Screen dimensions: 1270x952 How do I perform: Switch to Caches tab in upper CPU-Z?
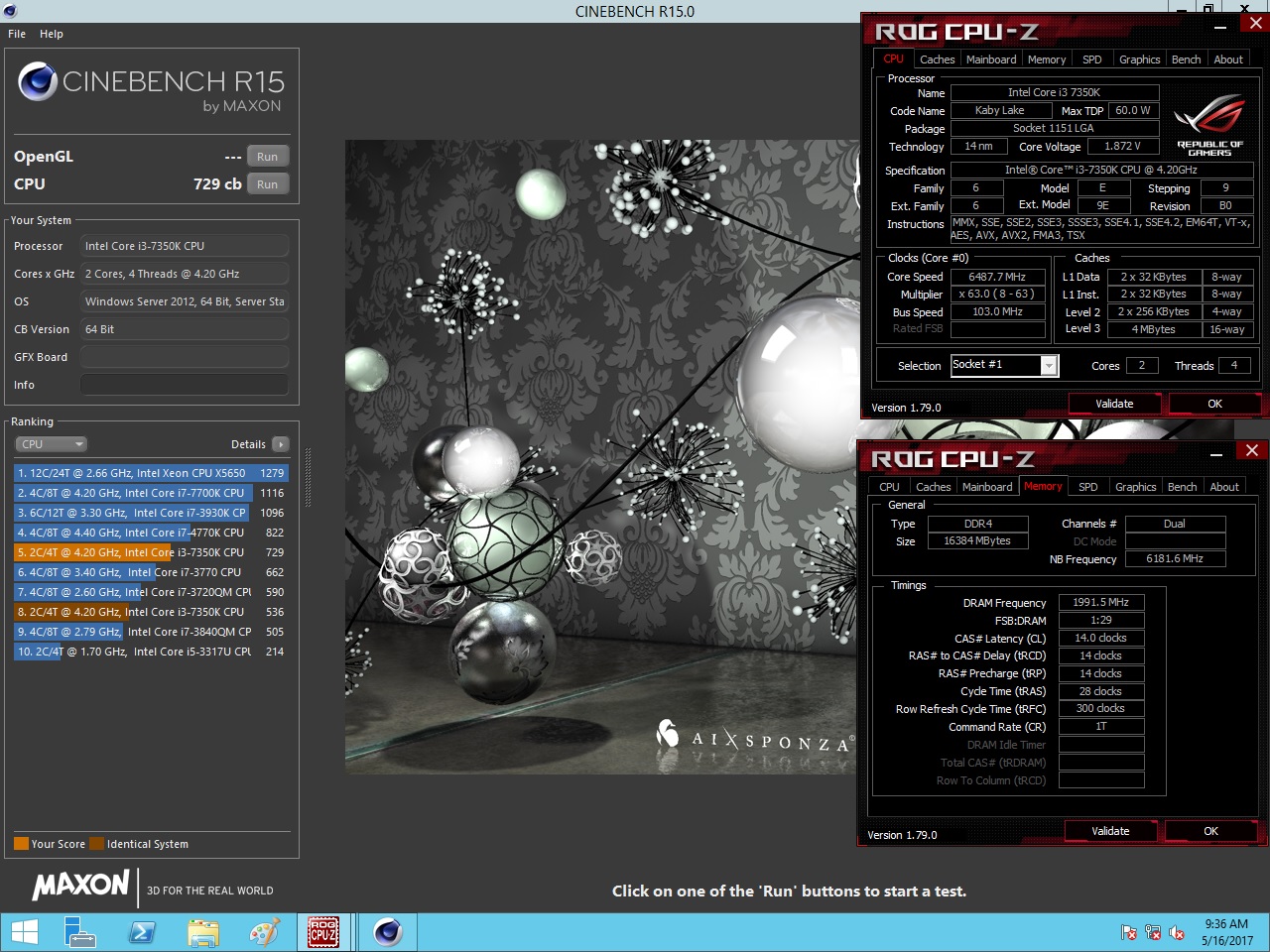click(x=937, y=59)
